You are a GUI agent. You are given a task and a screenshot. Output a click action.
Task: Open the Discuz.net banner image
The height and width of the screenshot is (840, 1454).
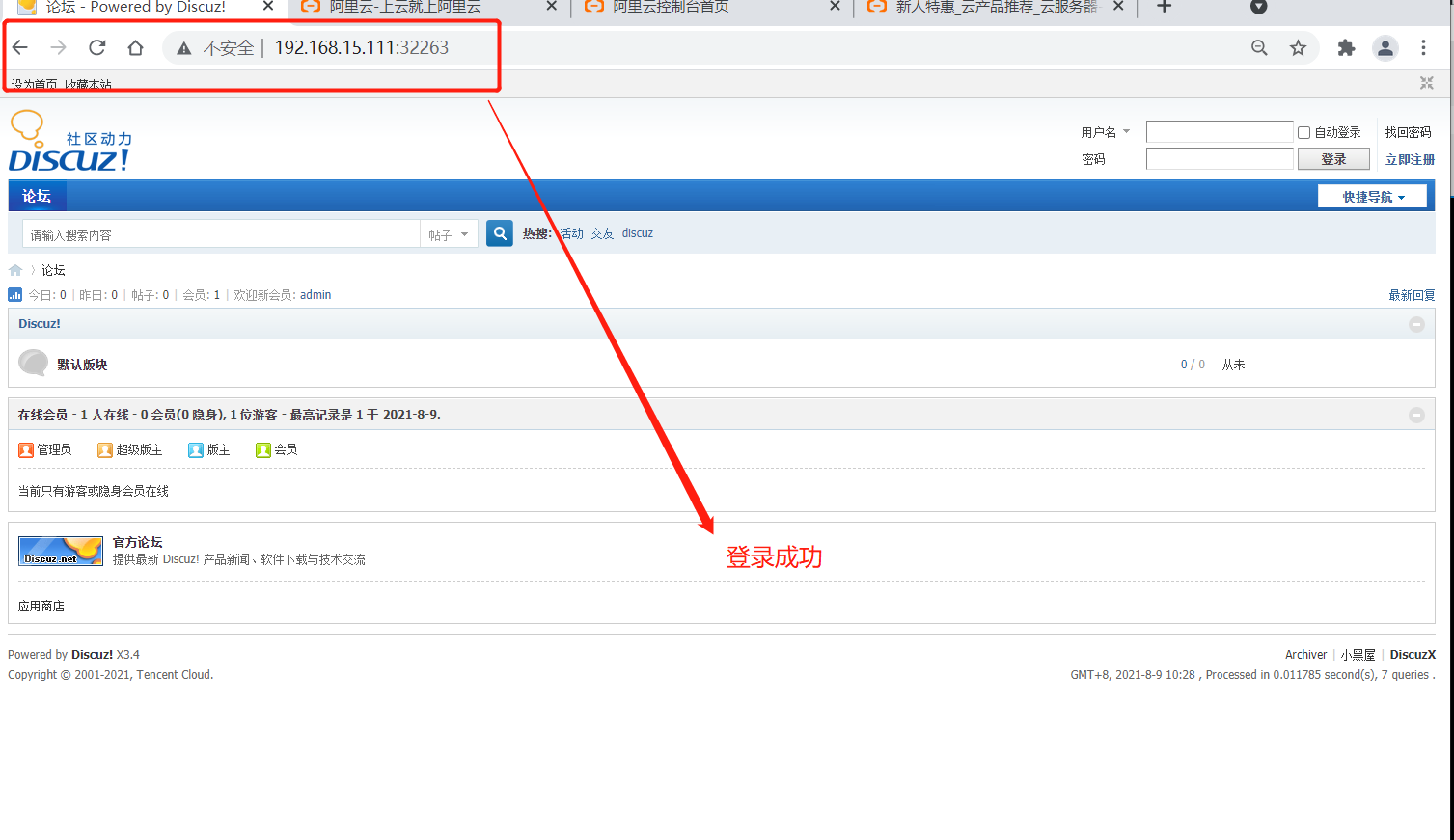tap(61, 551)
